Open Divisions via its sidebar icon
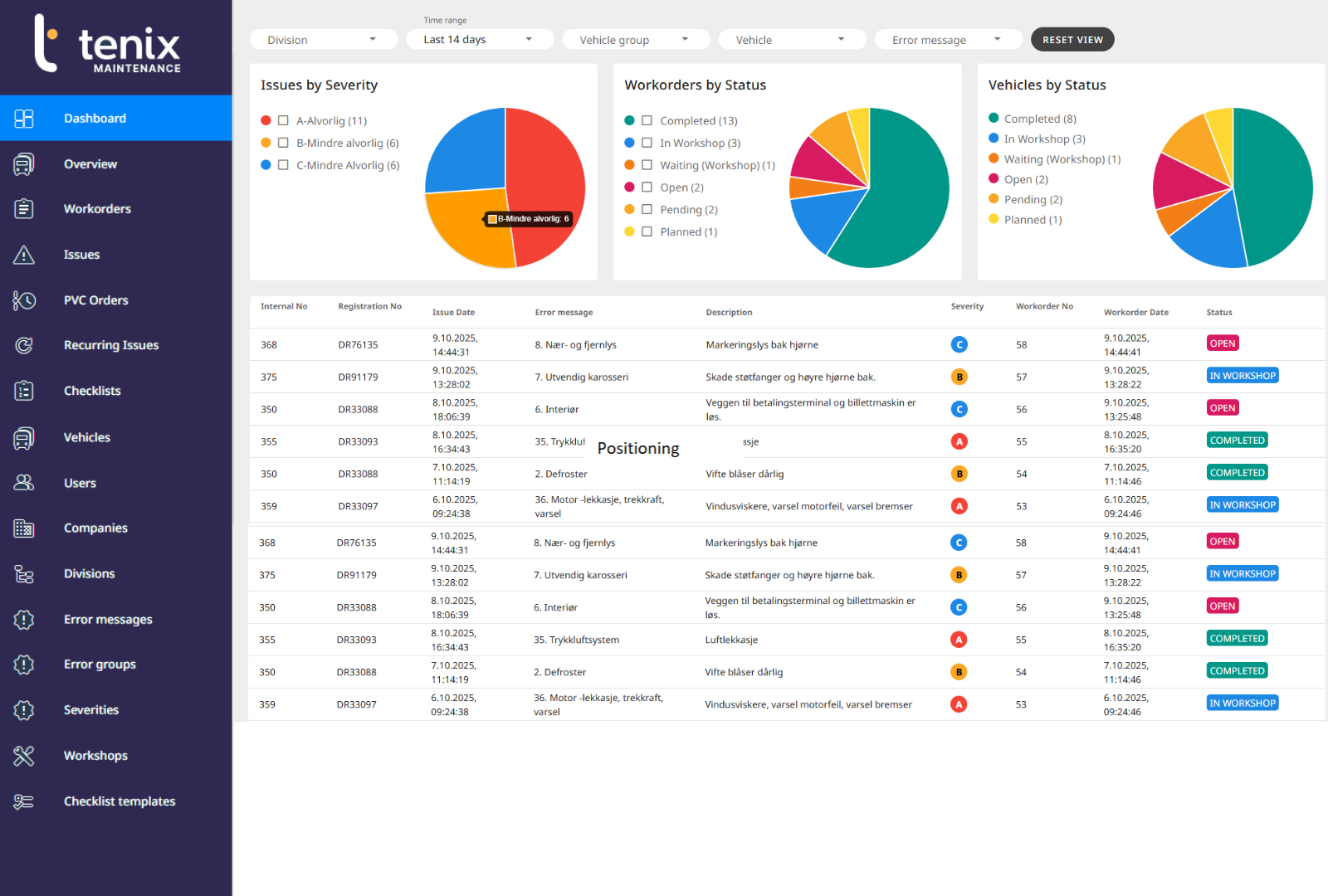This screenshot has width=1328, height=896. click(x=24, y=574)
